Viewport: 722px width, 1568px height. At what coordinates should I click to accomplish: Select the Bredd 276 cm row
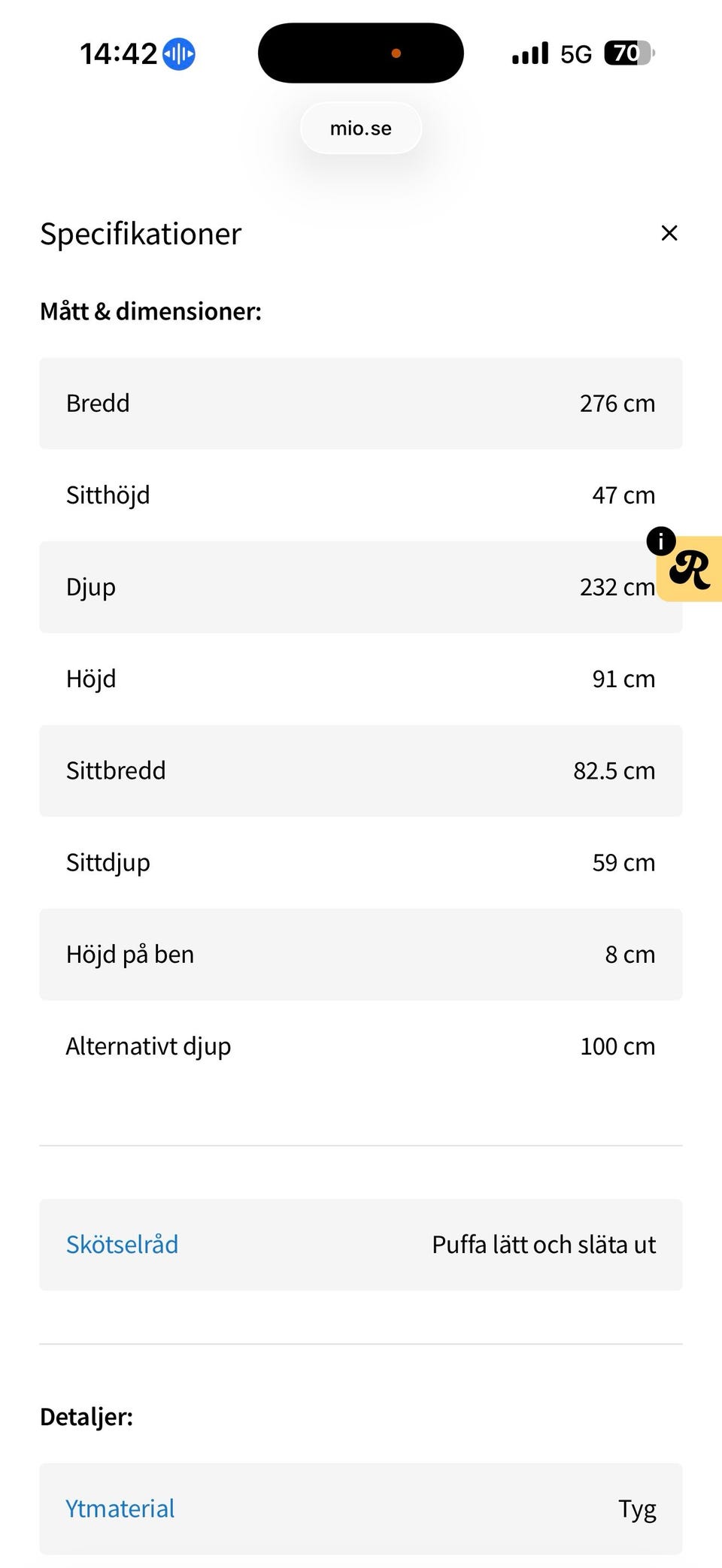pyautogui.click(x=360, y=404)
